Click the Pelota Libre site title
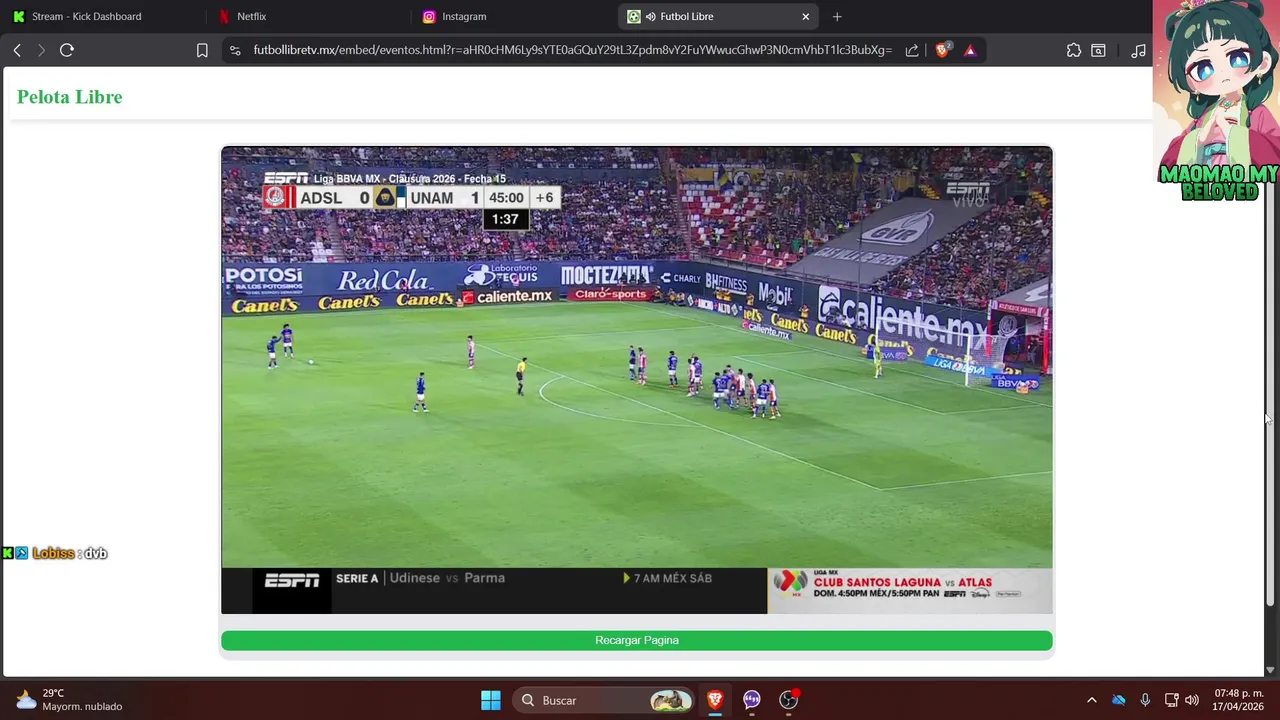Screen dimensions: 1280x720 70,97
